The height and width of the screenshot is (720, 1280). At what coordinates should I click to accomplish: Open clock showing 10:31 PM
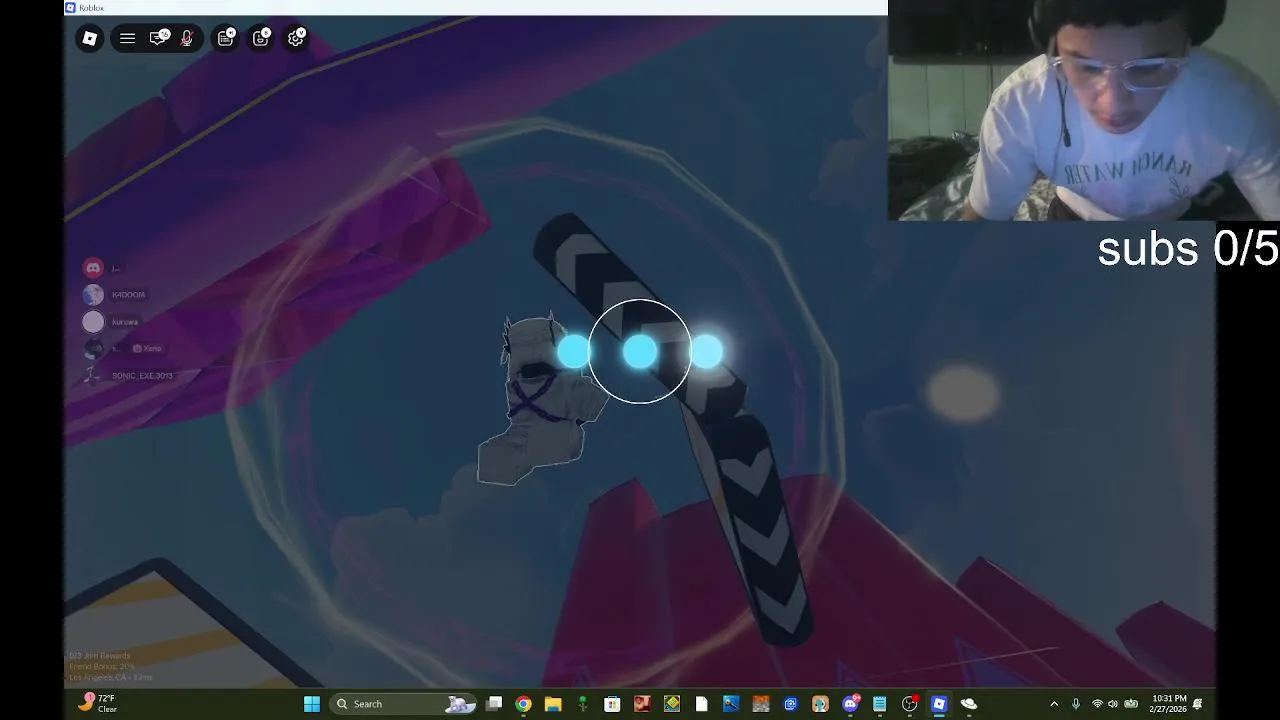(1168, 703)
